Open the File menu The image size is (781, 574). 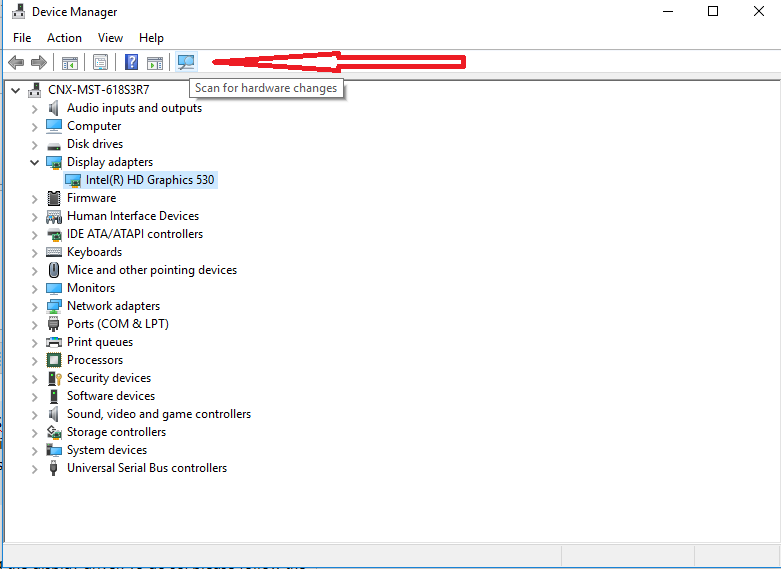click(22, 38)
